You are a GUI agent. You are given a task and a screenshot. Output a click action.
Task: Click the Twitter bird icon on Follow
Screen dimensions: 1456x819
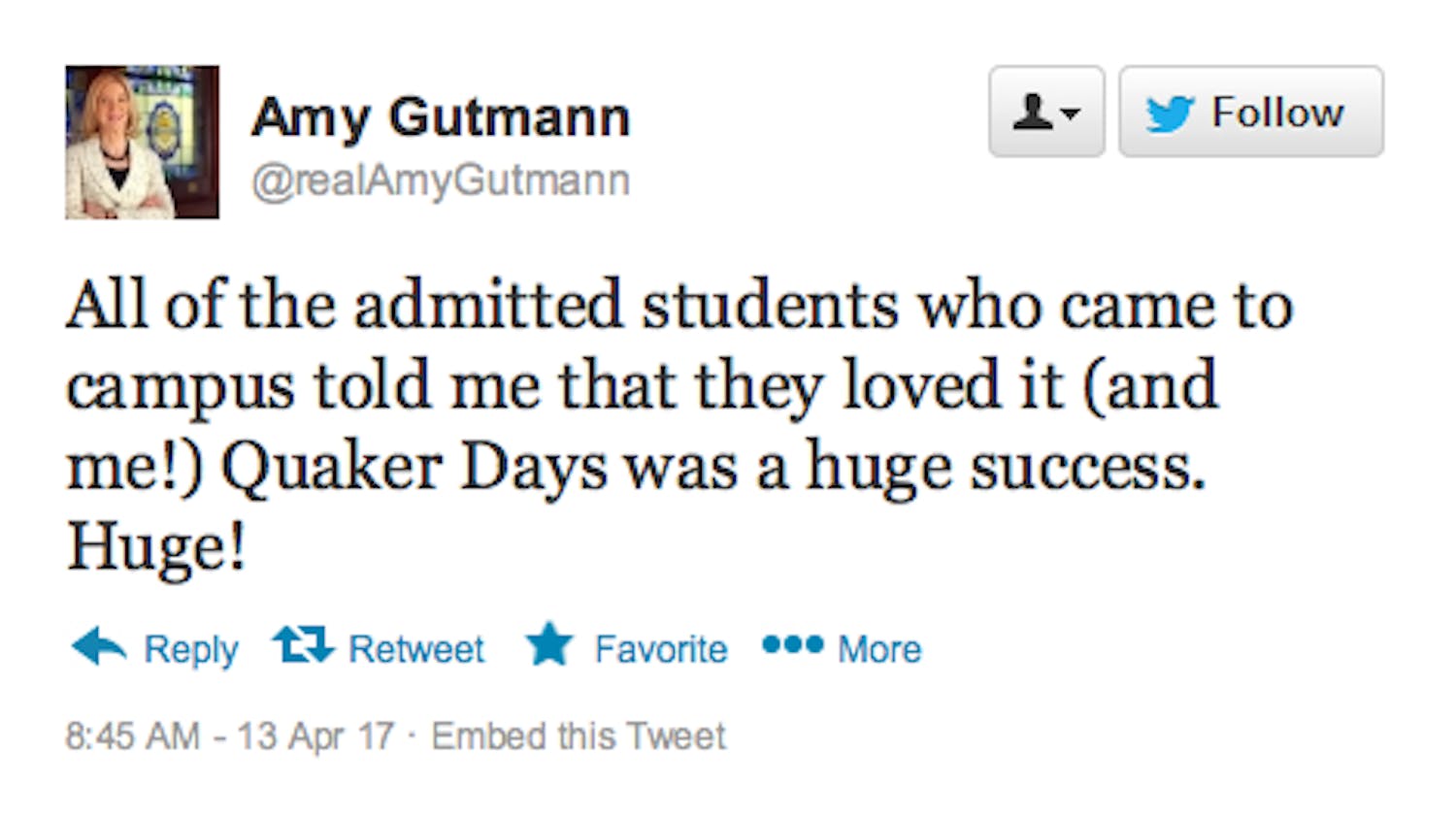1170,114
